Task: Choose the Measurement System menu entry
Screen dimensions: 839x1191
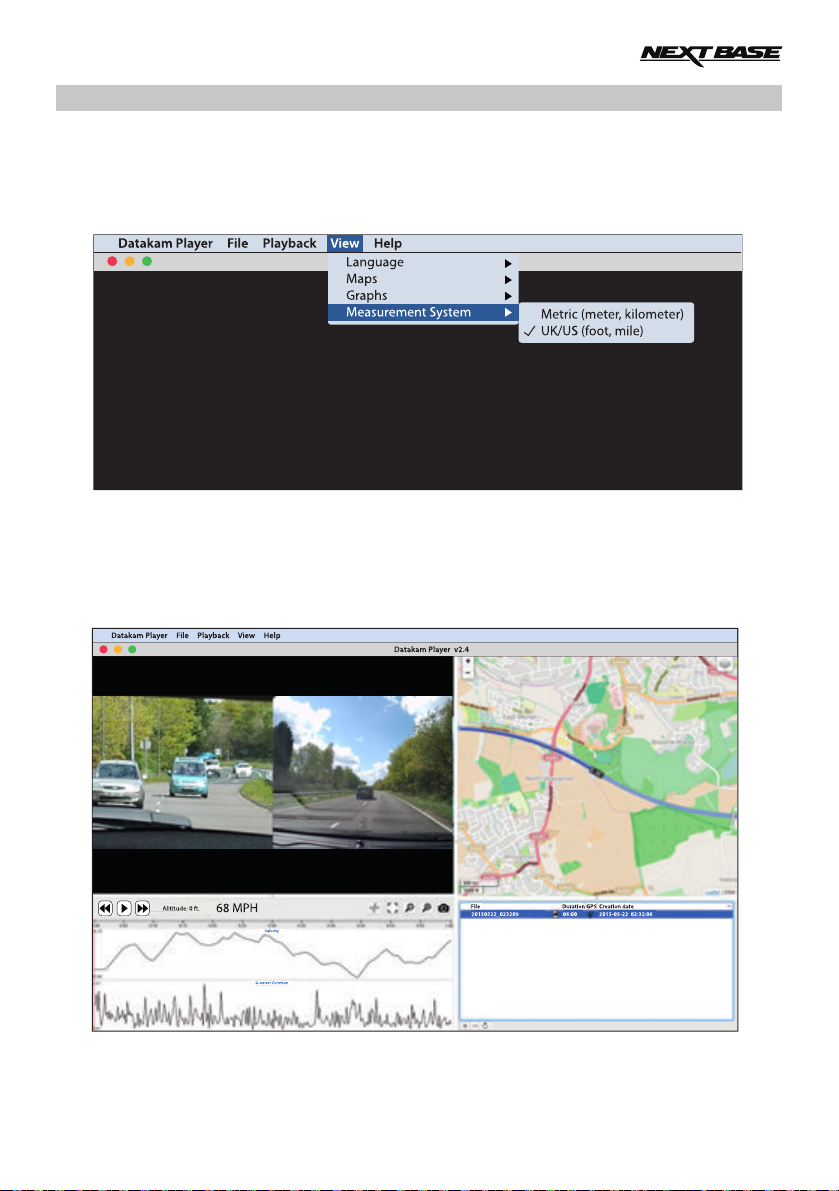Action: [423, 312]
